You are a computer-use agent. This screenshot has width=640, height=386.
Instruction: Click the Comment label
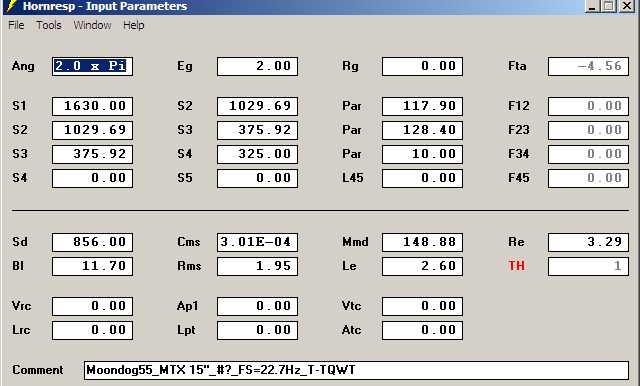(x=38, y=370)
